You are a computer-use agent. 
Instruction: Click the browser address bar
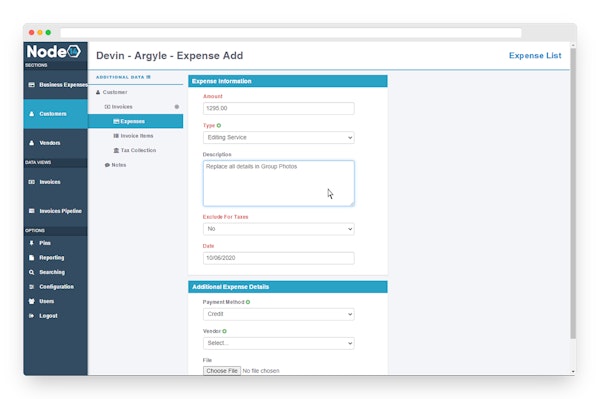click(x=291, y=33)
